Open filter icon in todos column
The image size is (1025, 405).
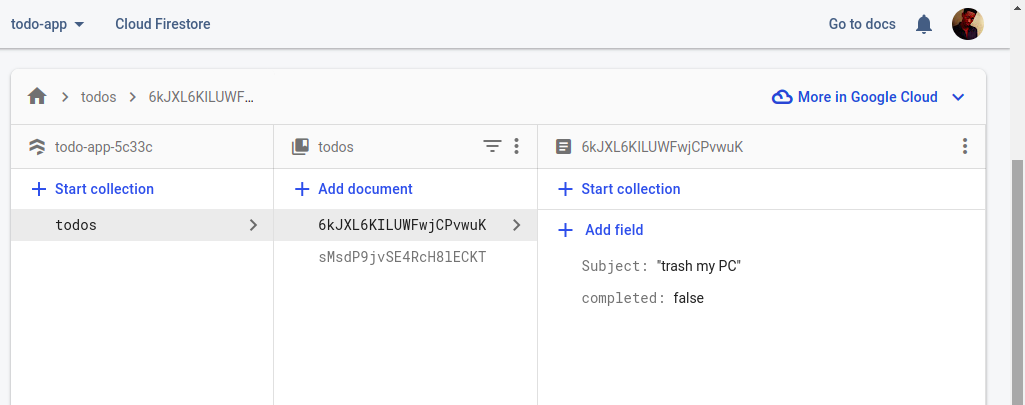tap(492, 147)
